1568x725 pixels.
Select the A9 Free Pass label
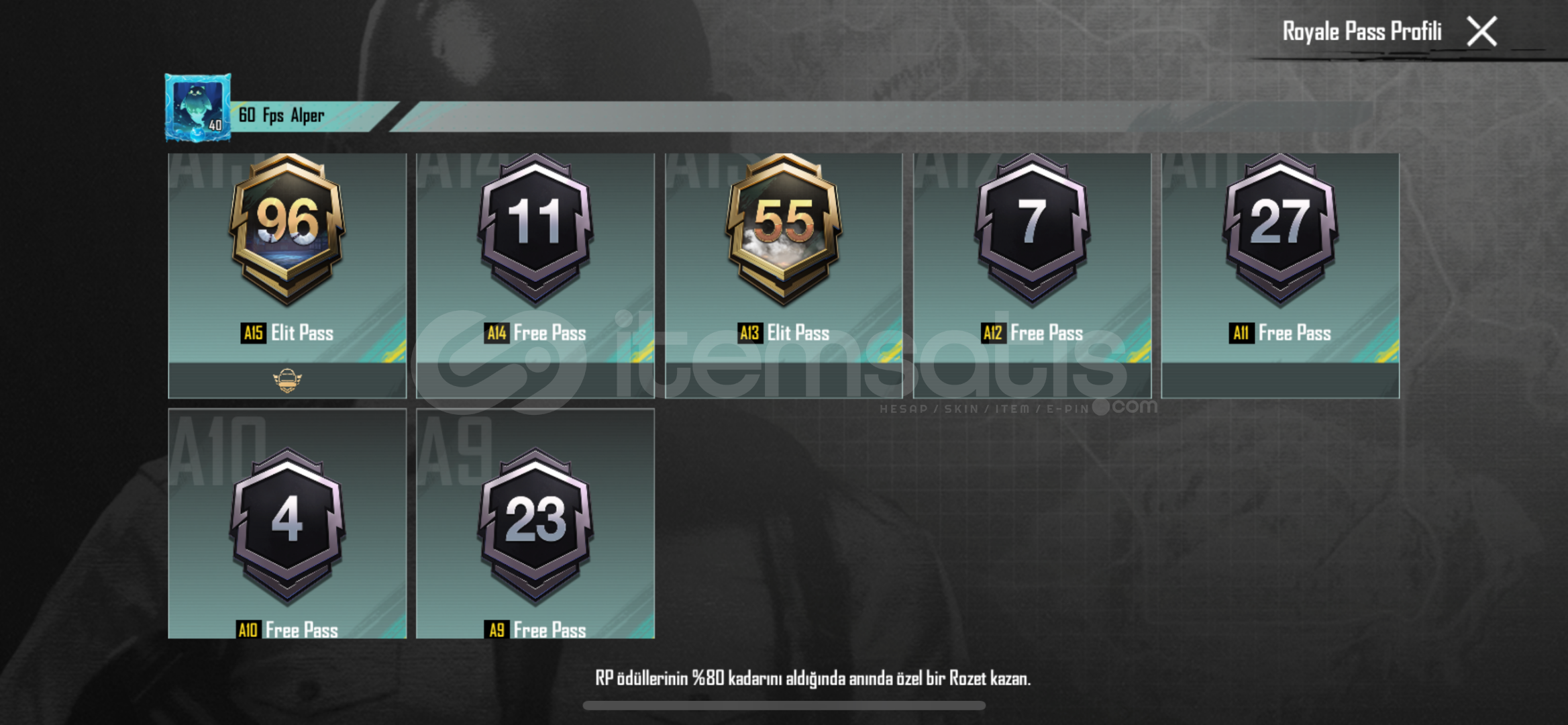pos(535,630)
